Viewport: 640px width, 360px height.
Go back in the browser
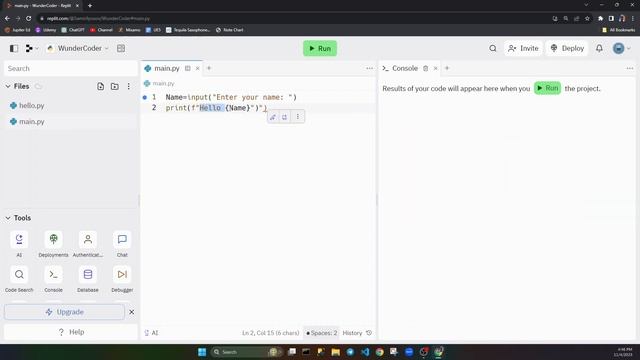[7, 18]
